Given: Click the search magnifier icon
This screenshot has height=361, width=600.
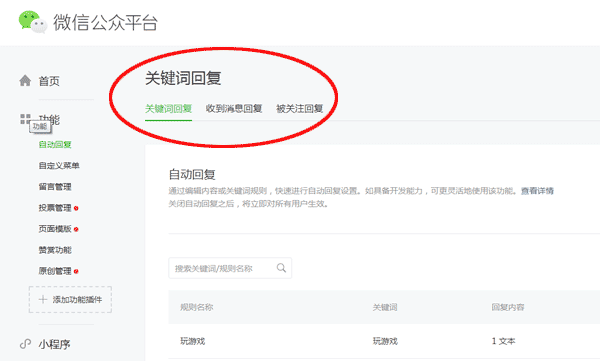Looking at the screenshot, I should [x=281, y=268].
